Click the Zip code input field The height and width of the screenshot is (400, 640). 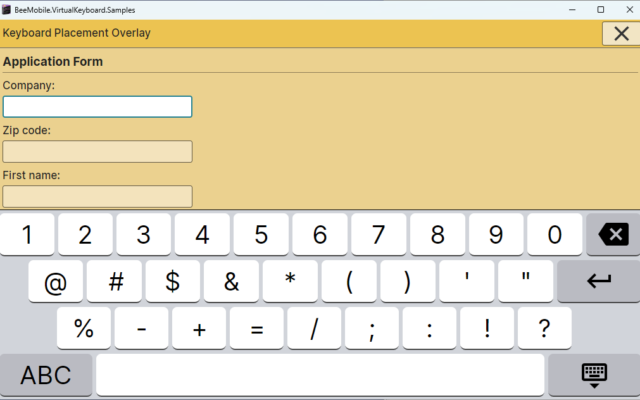[97, 151]
